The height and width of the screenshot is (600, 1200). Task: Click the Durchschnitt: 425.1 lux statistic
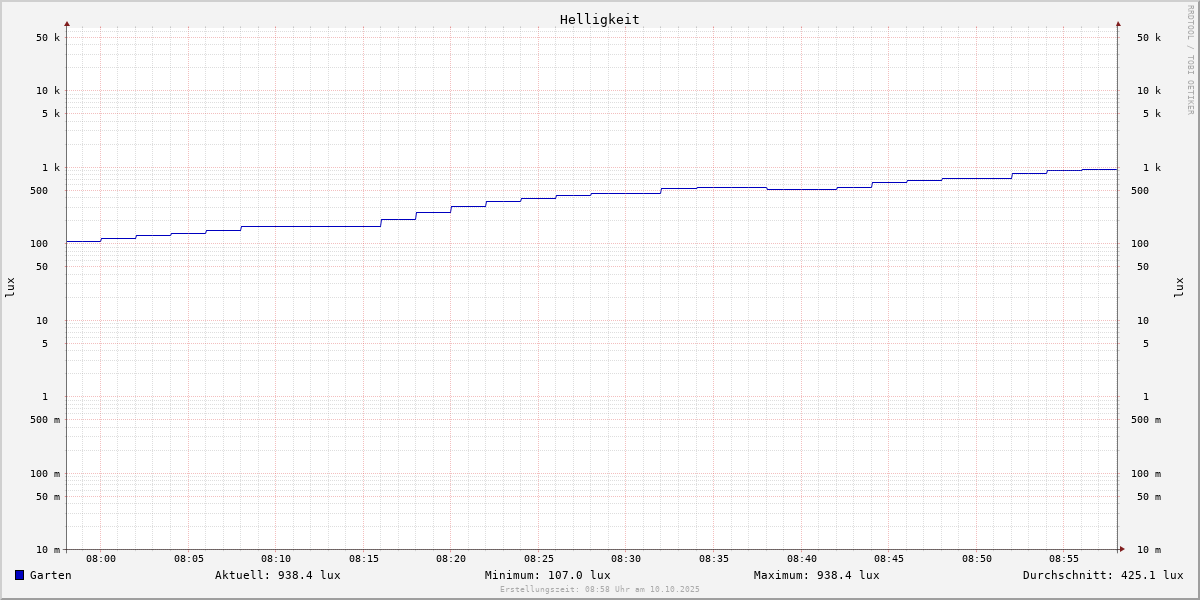click(1102, 575)
